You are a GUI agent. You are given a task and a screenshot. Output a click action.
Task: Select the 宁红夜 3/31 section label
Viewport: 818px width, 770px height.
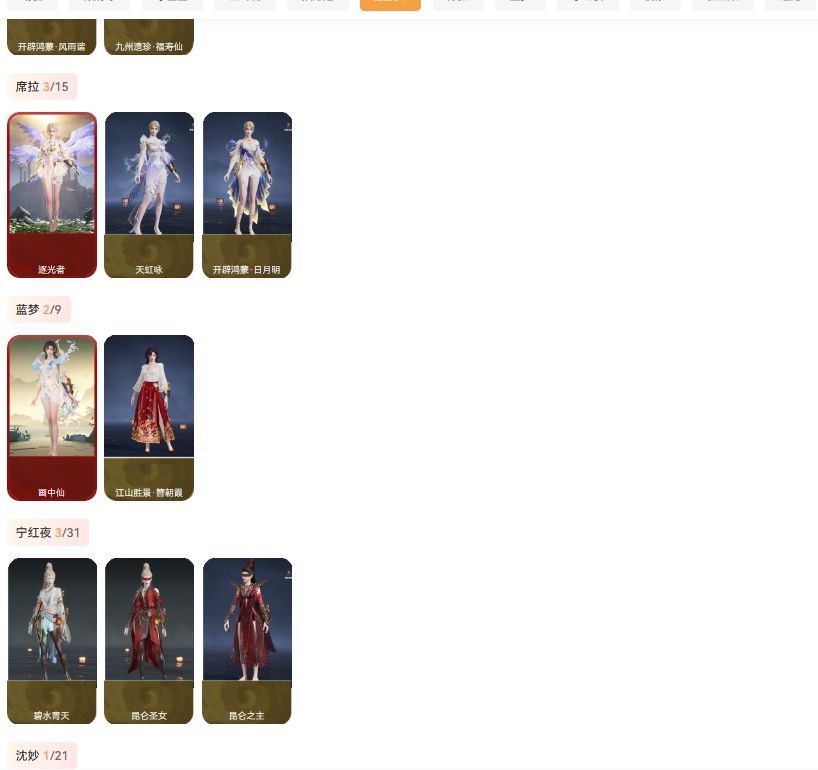coord(48,533)
